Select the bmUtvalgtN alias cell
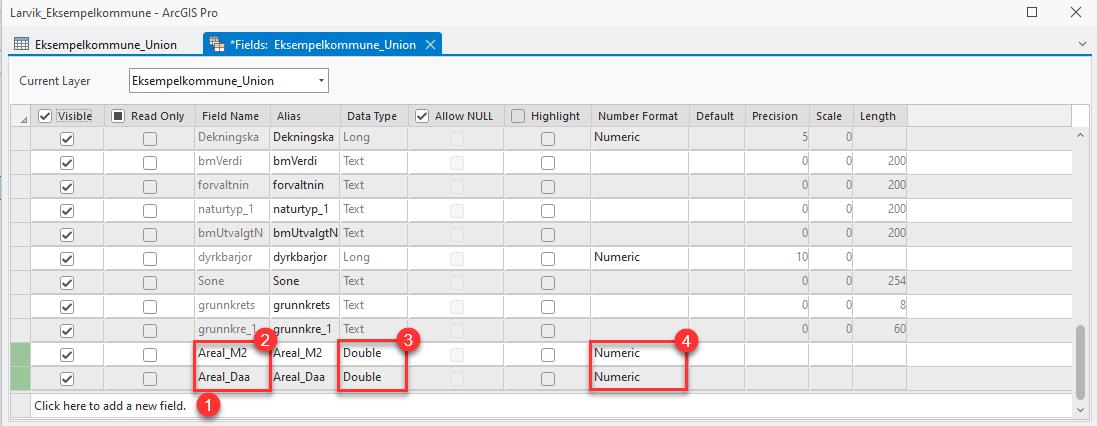The height and width of the screenshot is (426, 1097). [x=304, y=233]
